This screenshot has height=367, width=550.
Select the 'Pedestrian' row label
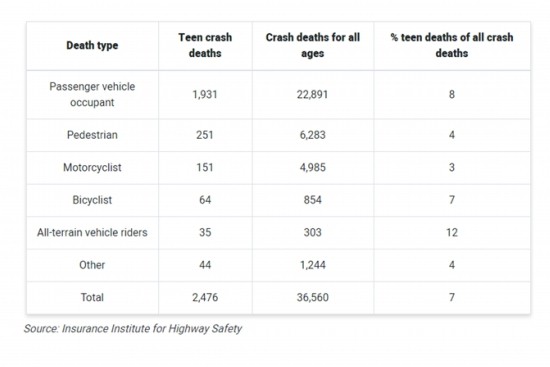(x=92, y=135)
